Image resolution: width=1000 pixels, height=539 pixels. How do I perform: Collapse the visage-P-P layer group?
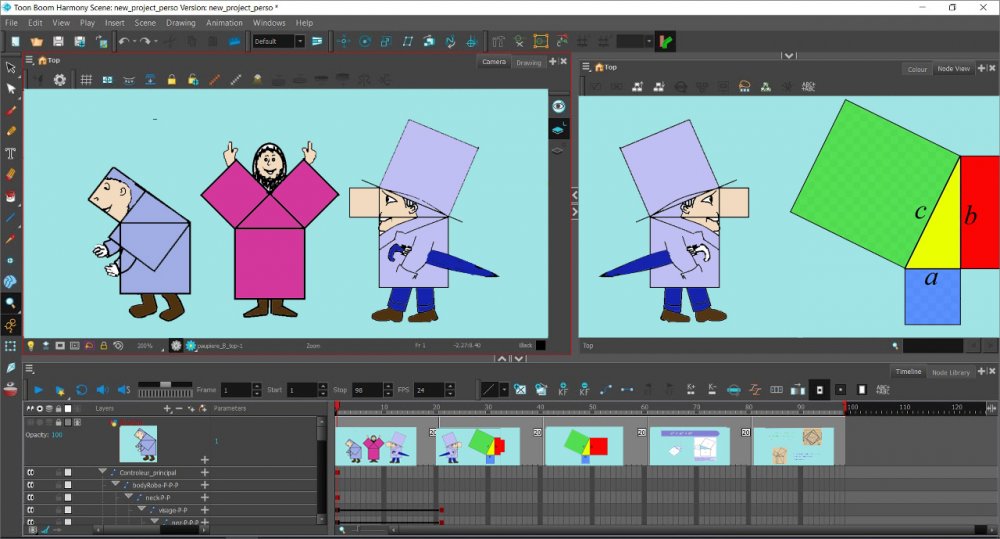point(142,510)
